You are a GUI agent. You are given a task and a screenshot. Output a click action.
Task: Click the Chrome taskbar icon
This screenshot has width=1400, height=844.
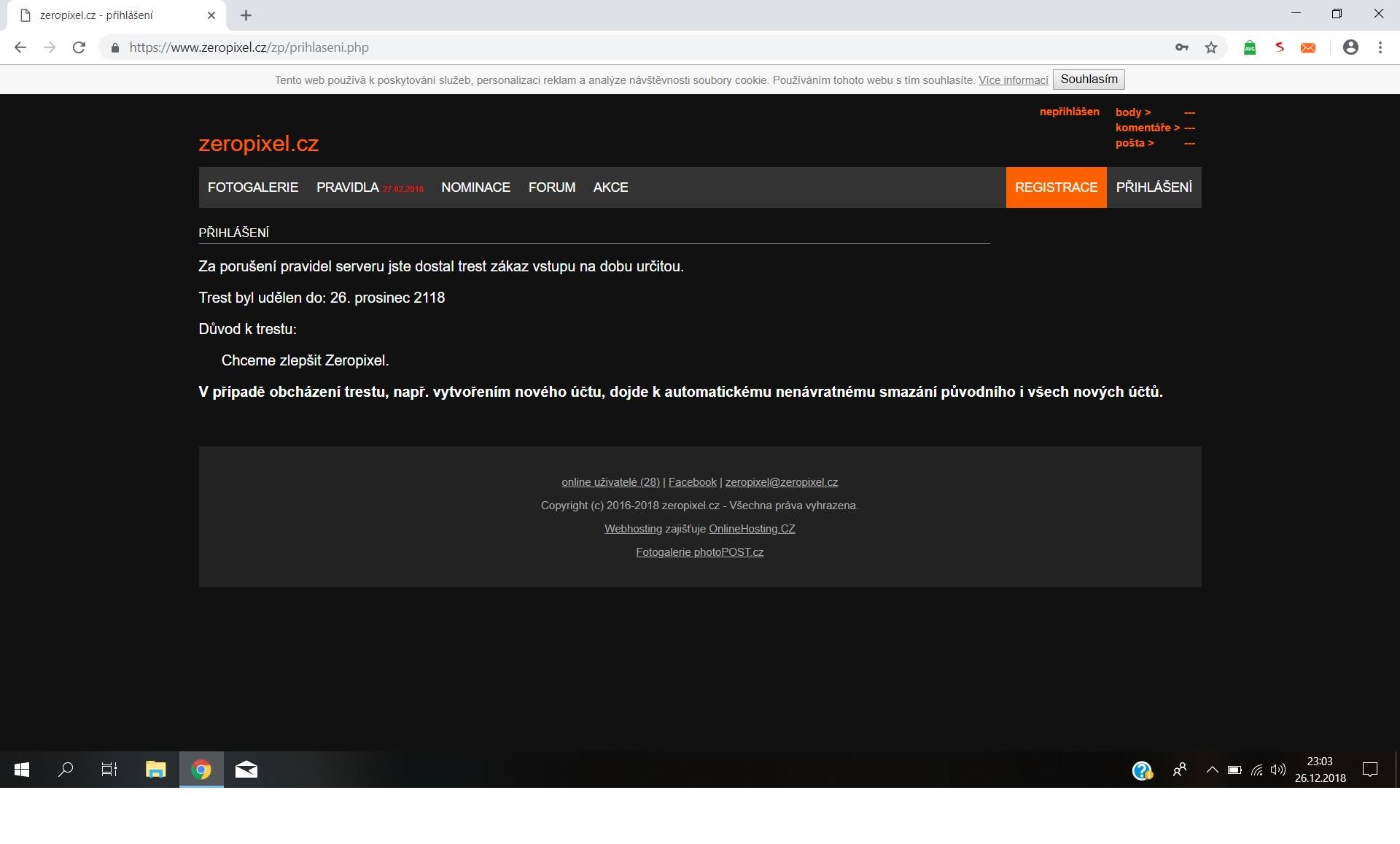click(201, 770)
